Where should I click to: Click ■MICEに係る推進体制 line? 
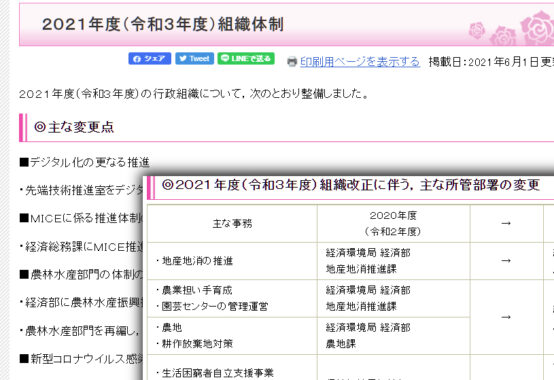(81, 218)
